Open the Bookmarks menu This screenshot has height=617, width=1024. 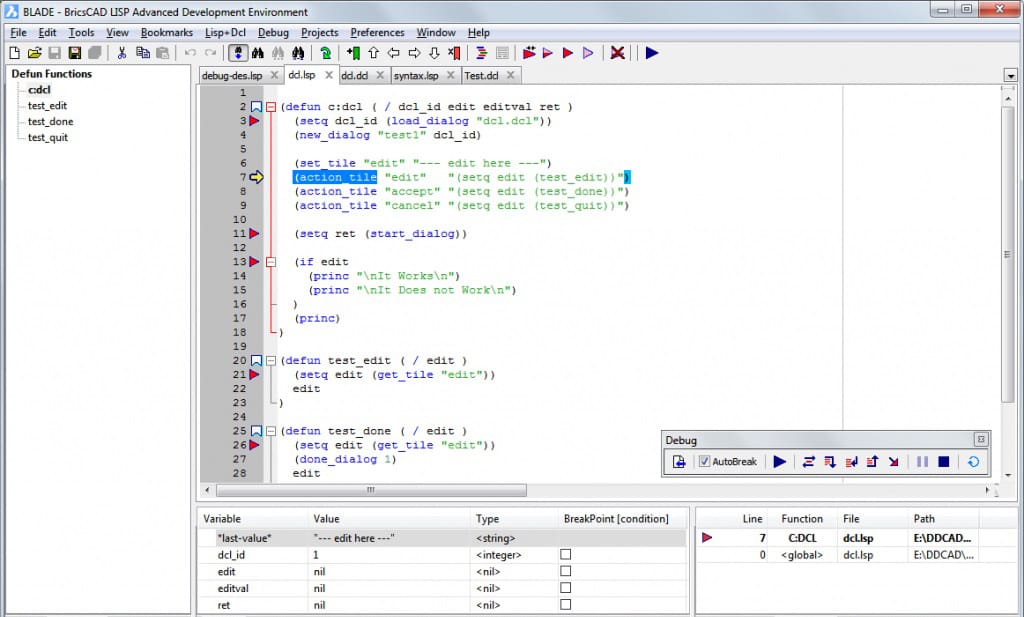[167, 33]
